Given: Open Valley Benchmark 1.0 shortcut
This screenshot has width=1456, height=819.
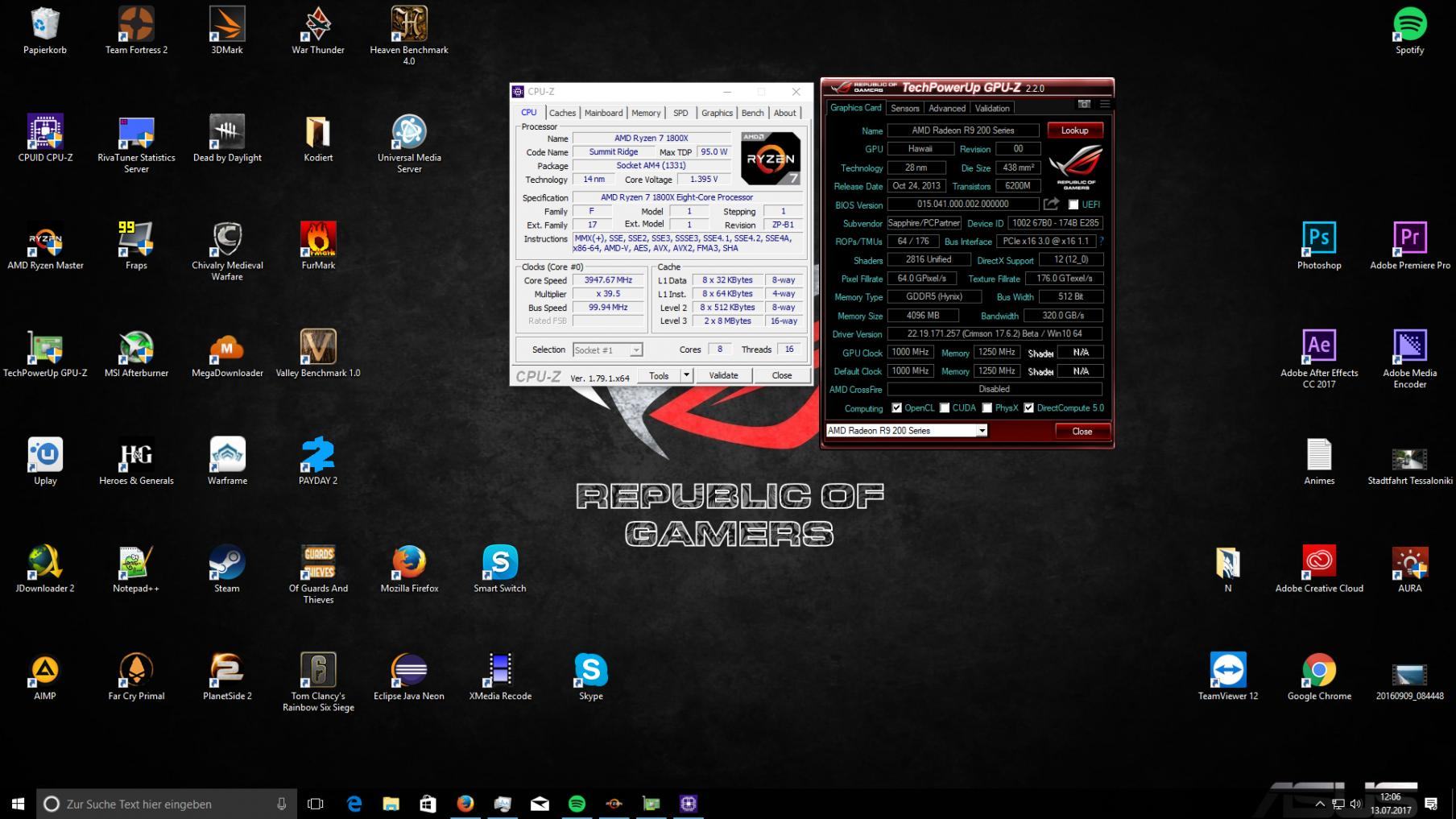Looking at the screenshot, I should click(x=318, y=354).
